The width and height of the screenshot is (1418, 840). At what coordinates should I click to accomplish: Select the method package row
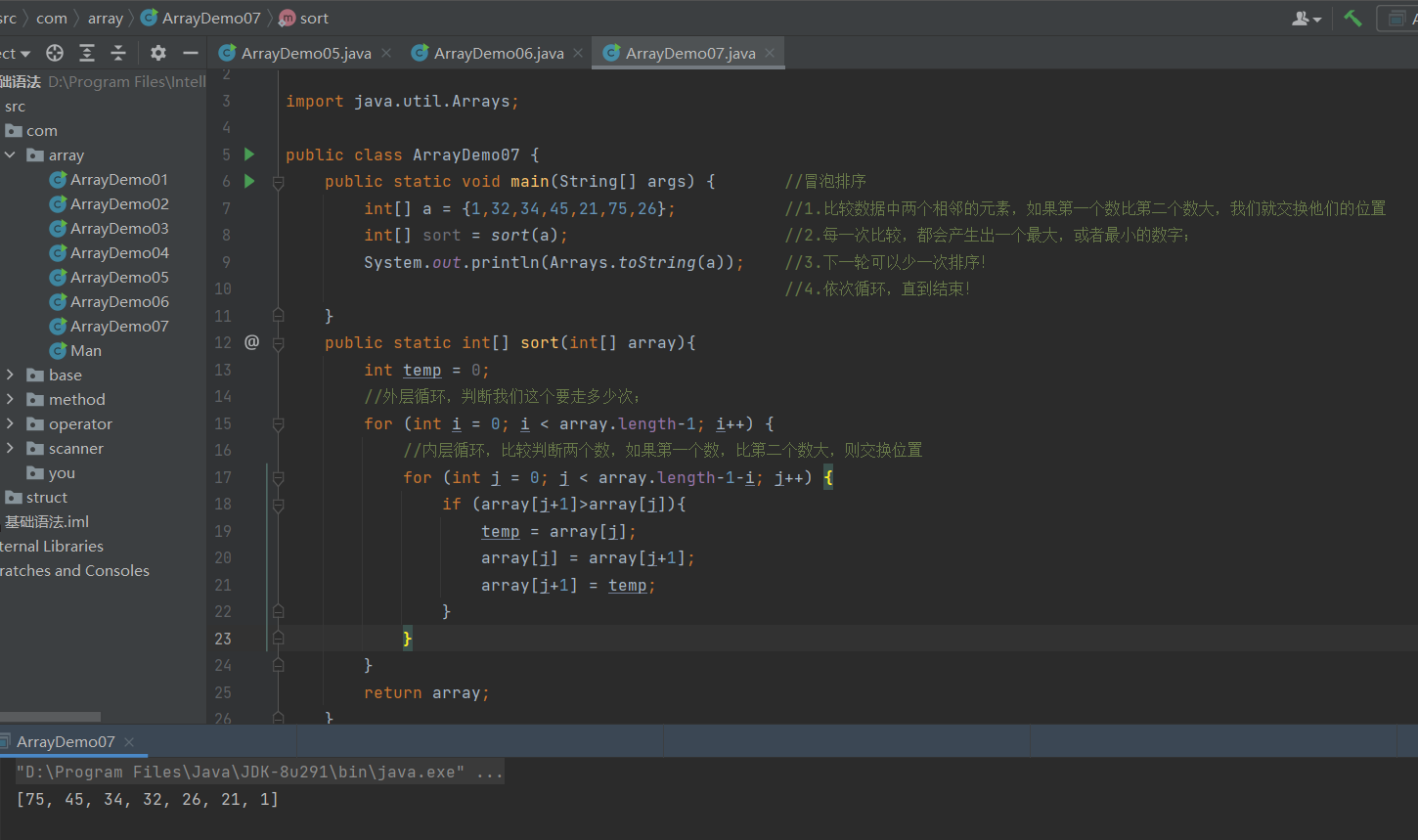coord(103,400)
